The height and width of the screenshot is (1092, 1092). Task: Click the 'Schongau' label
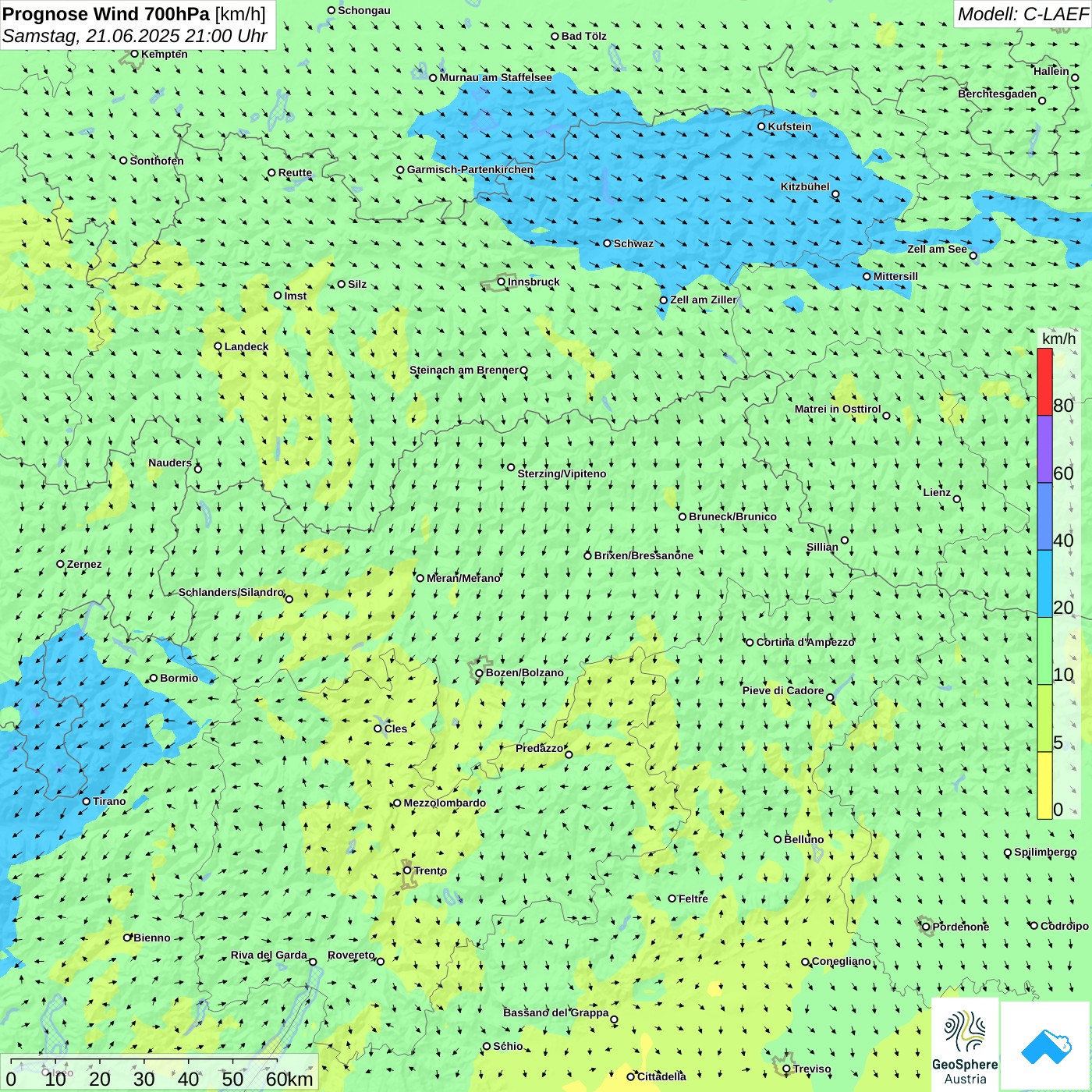pos(364,10)
